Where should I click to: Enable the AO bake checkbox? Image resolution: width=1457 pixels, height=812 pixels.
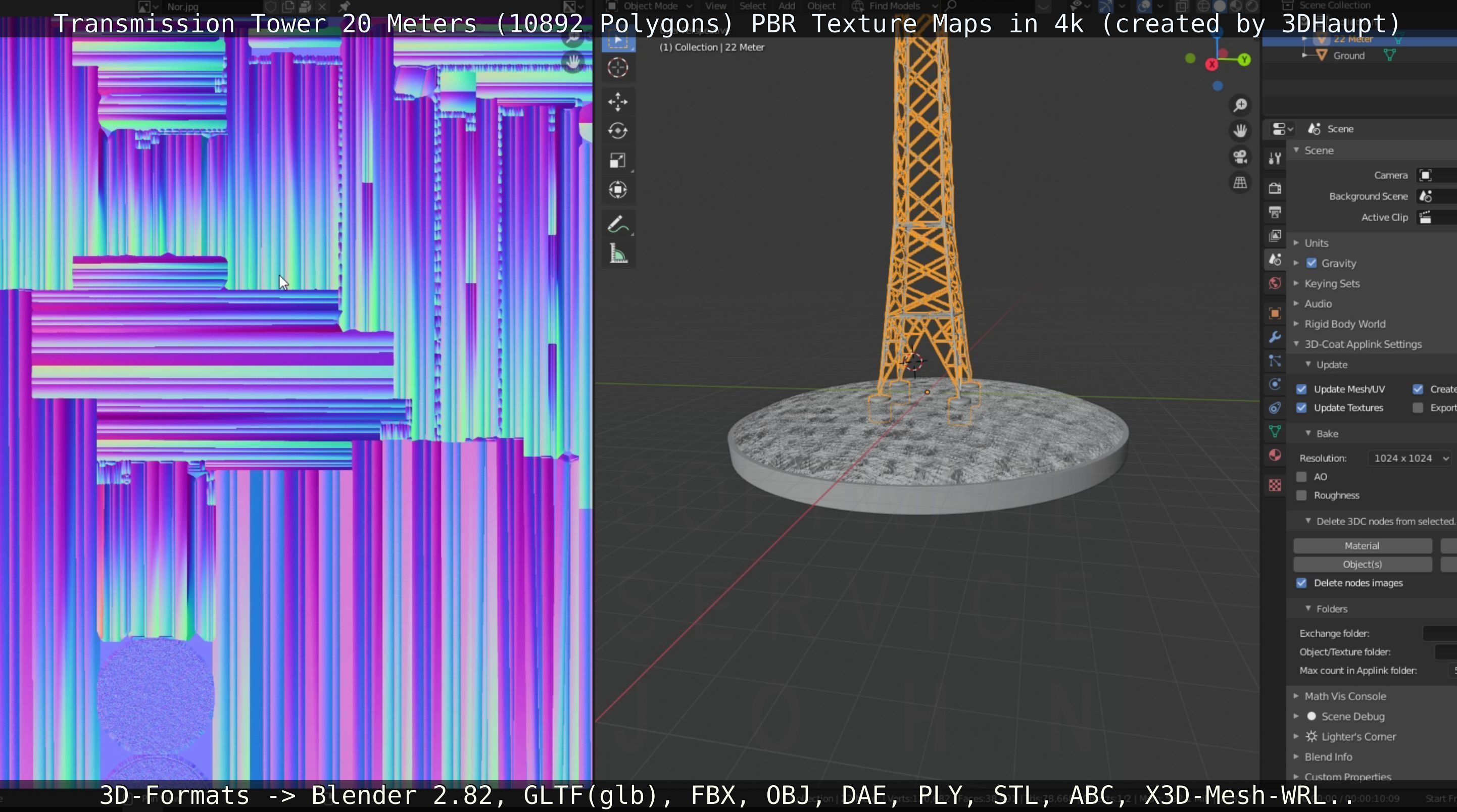pos(1301,477)
